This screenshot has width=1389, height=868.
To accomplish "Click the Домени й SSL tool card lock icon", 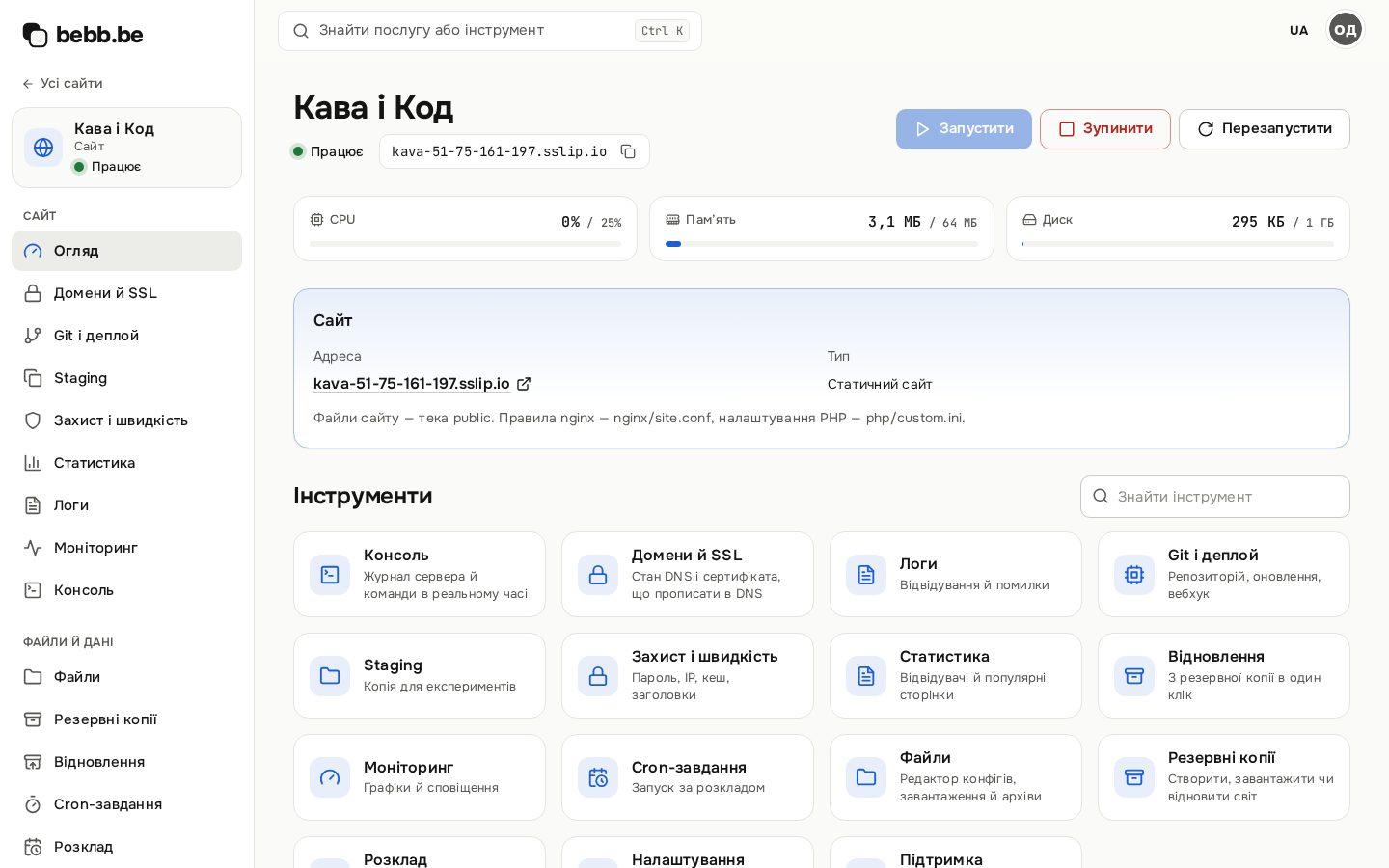I will point(598,575).
